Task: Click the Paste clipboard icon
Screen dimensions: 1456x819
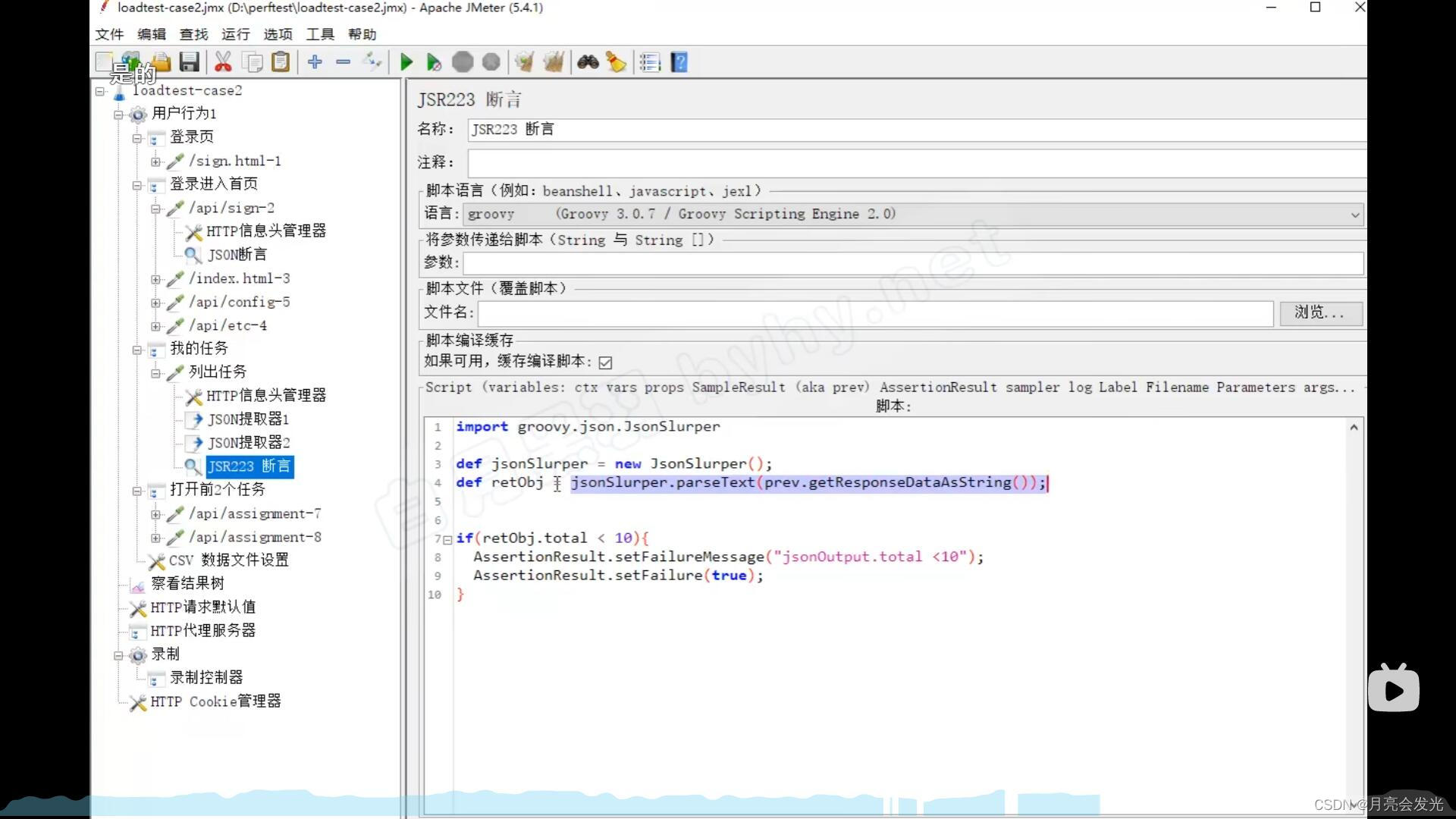Action: coord(281,62)
